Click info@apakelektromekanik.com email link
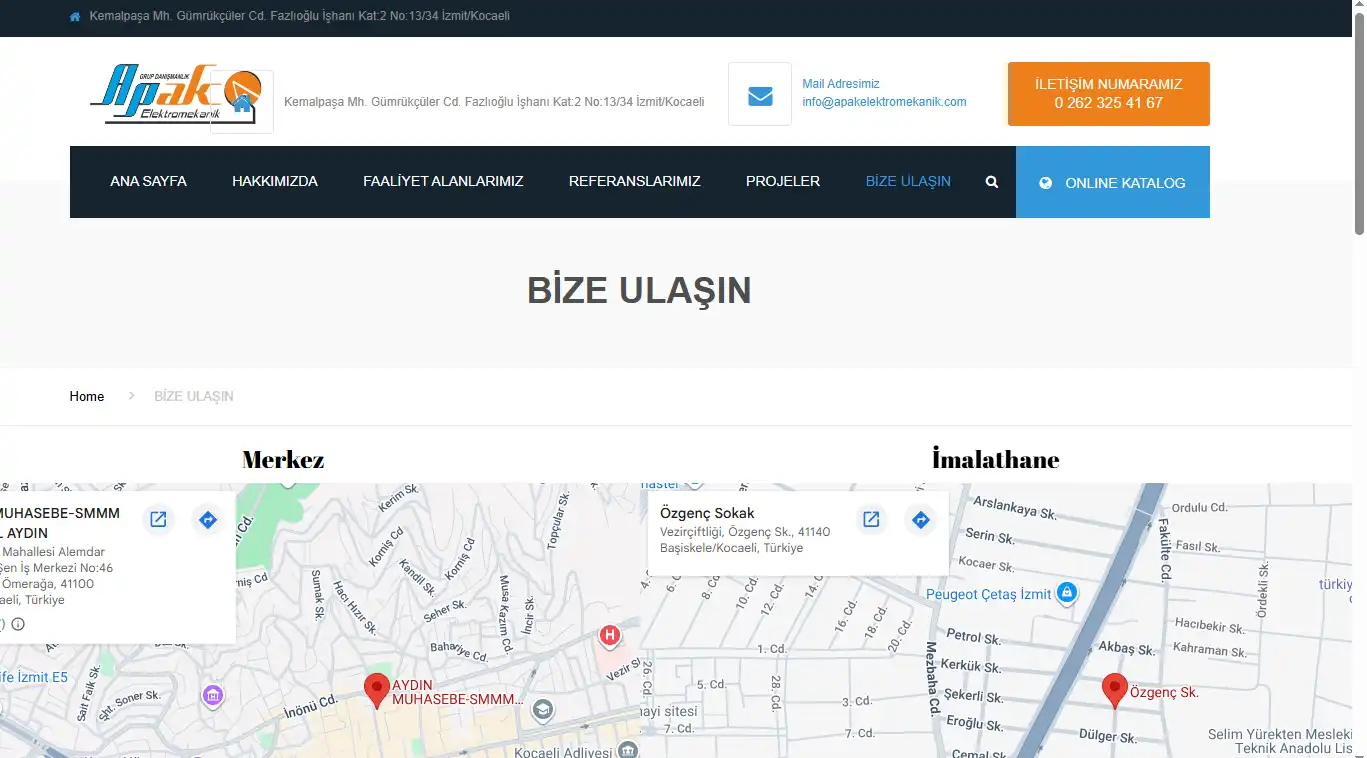Image resolution: width=1367 pixels, height=758 pixels. point(884,102)
